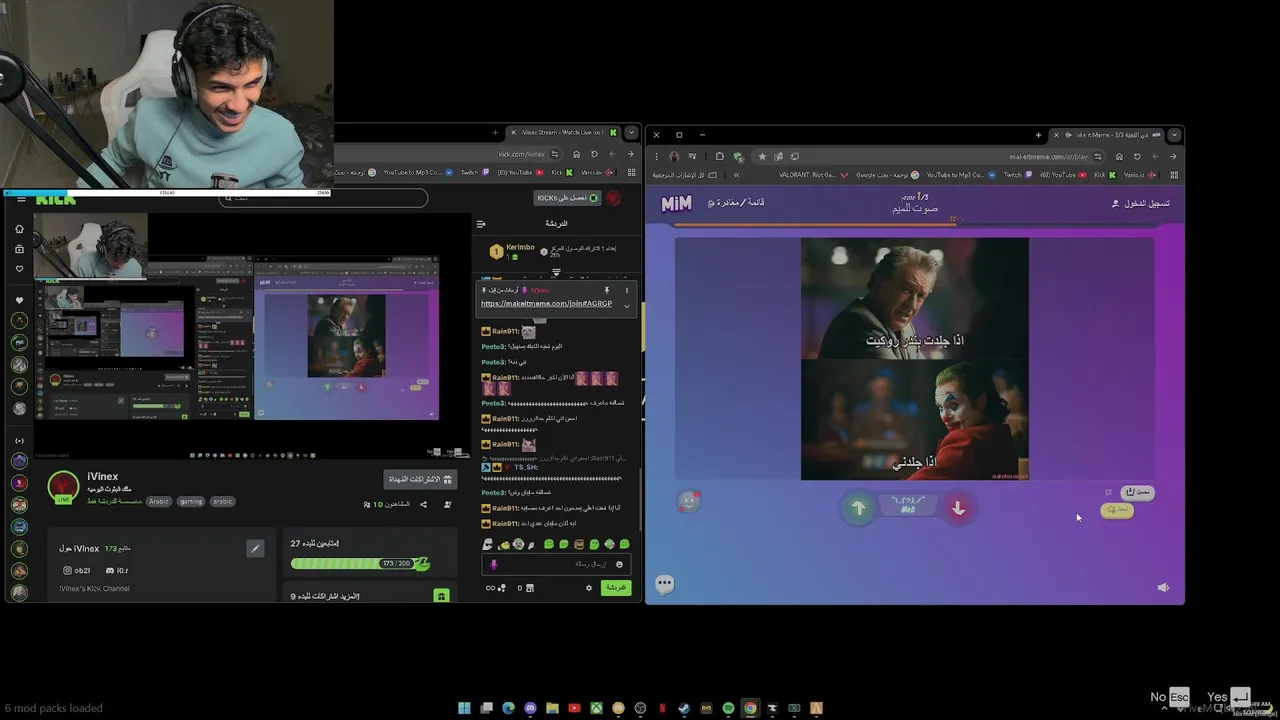Image resolution: width=1280 pixels, height=720 pixels.
Task: Open Steam from the taskbar
Action: point(684,708)
